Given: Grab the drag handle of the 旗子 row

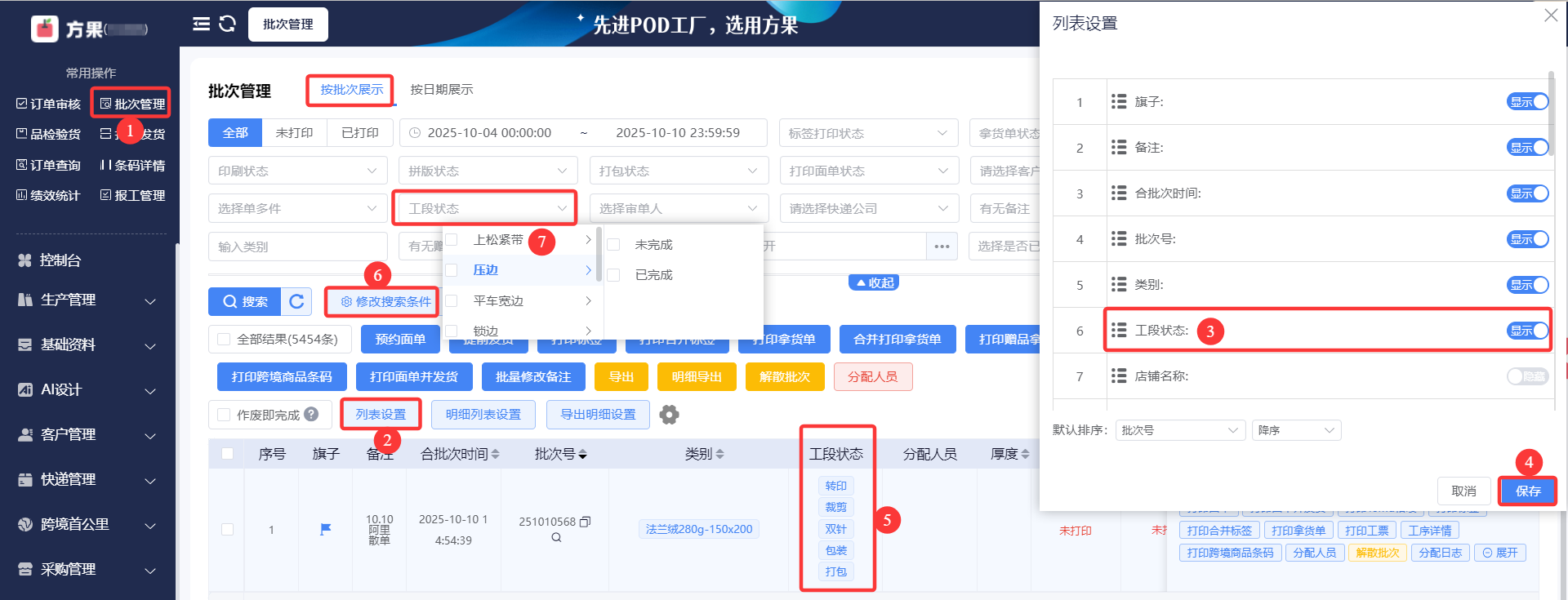Looking at the screenshot, I should pos(1119,102).
